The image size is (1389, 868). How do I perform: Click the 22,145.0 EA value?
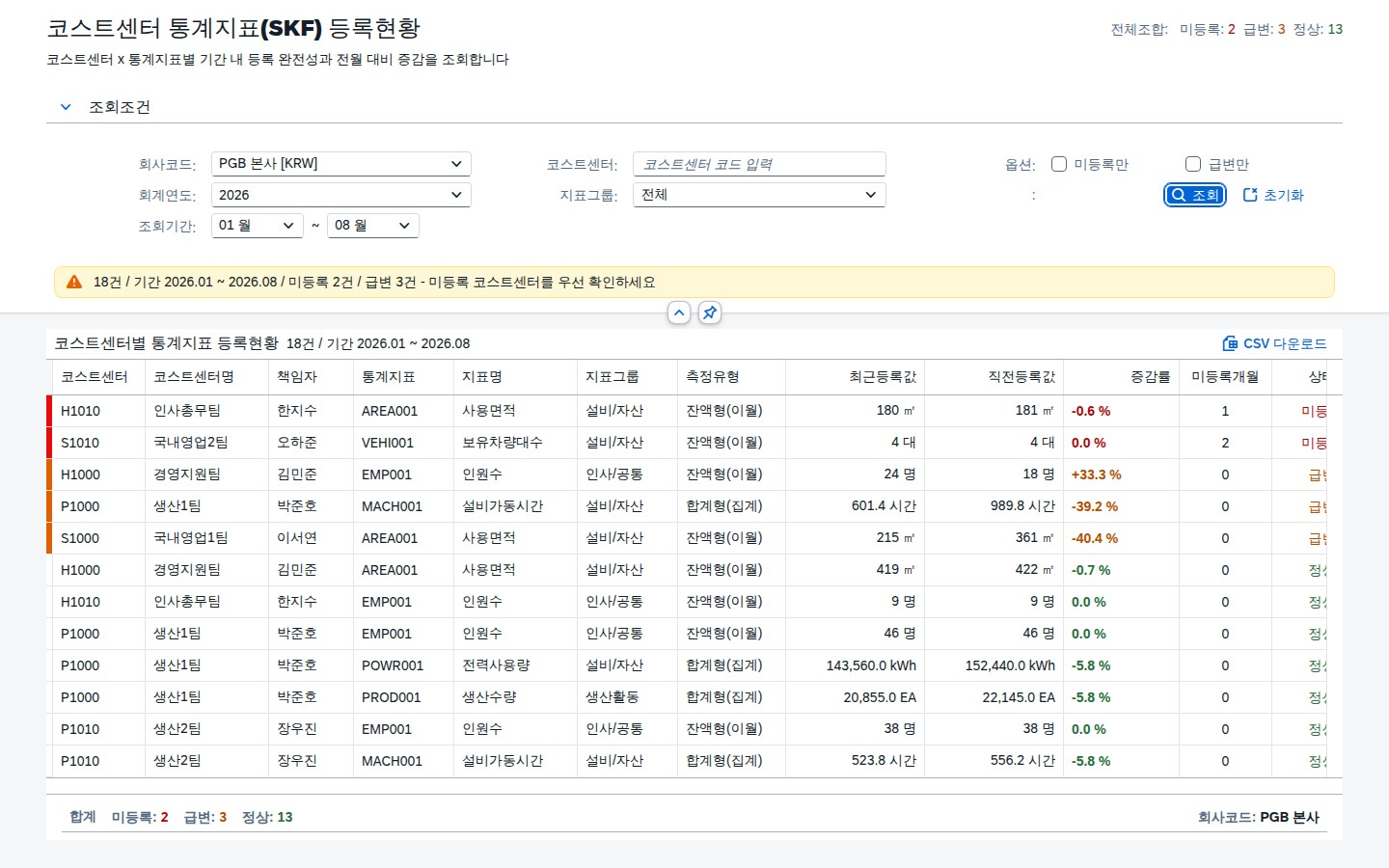tap(1019, 697)
